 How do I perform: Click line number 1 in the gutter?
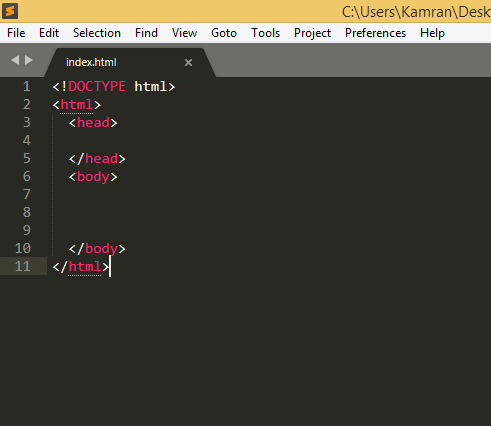(27, 87)
